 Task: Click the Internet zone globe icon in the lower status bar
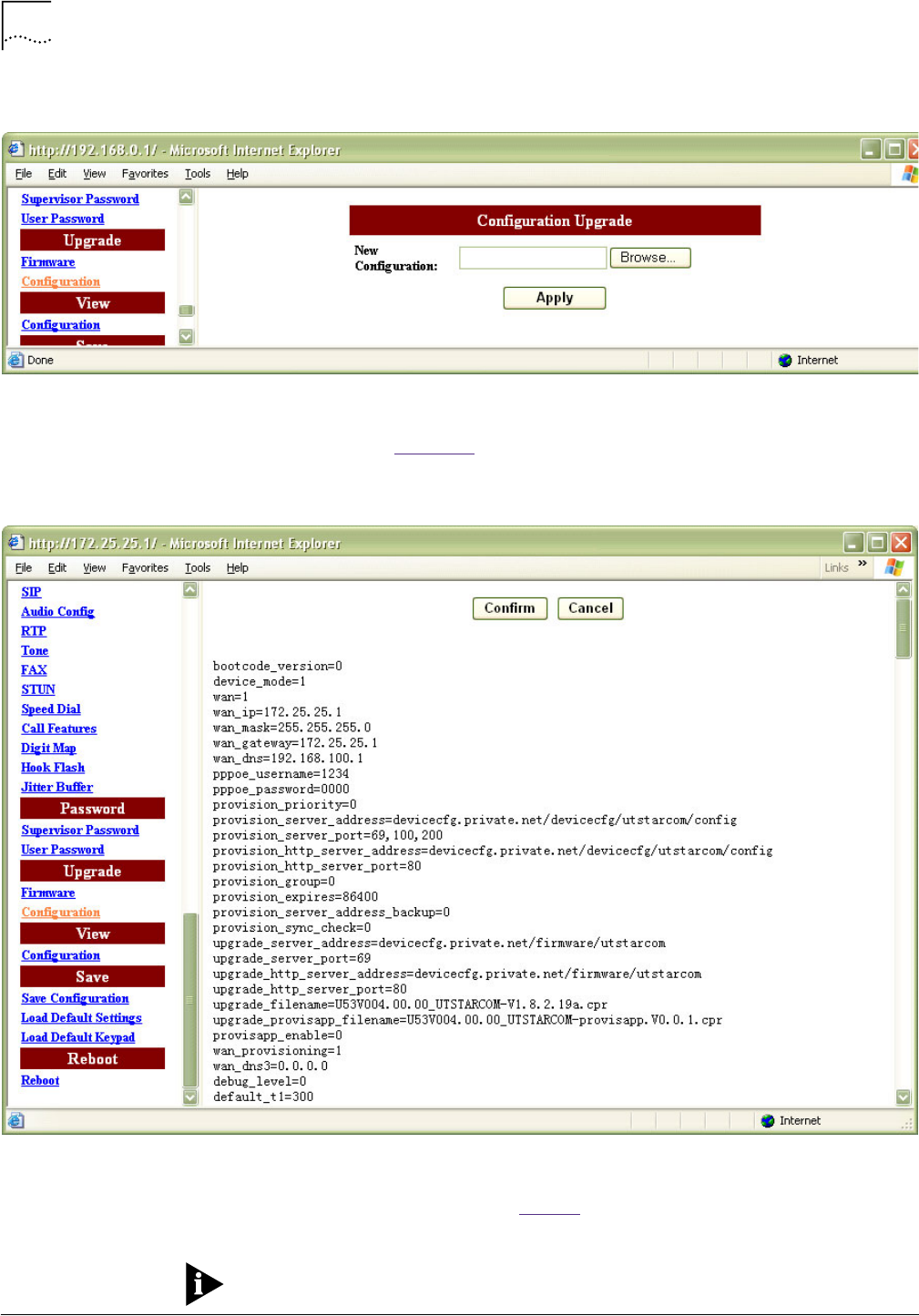768,1121
